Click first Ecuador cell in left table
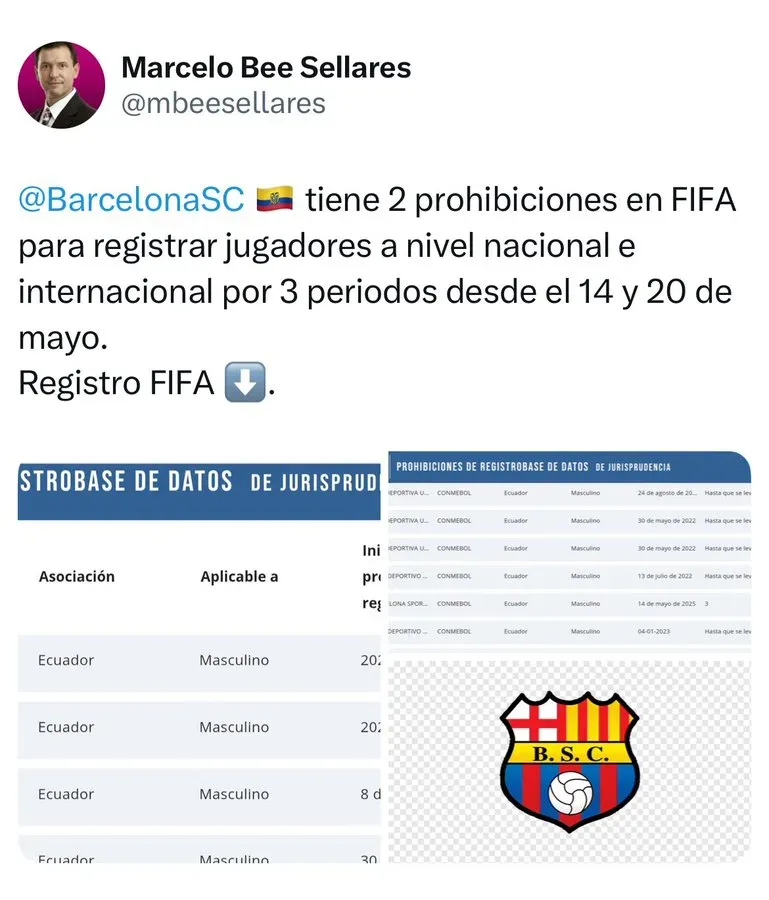This screenshot has height=900, width=769. (x=66, y=660)
